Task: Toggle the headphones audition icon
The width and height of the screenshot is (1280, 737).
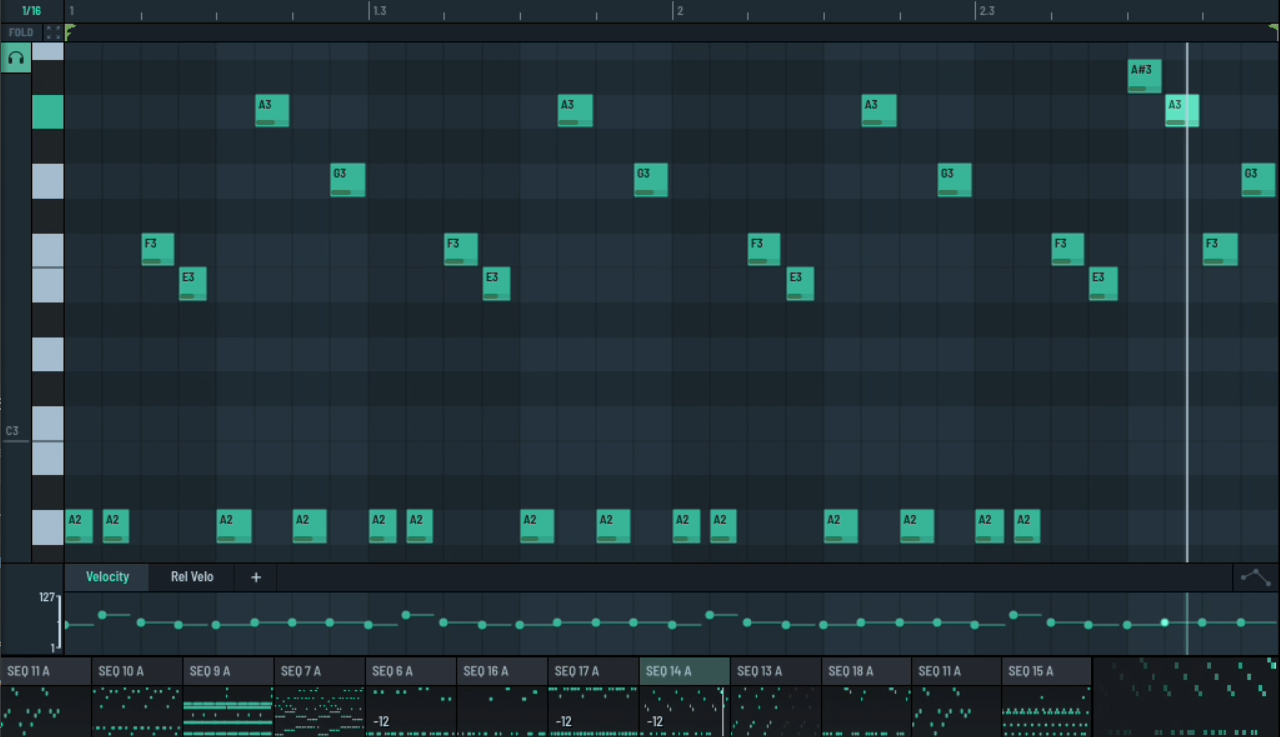Action: tap(16, 58)
